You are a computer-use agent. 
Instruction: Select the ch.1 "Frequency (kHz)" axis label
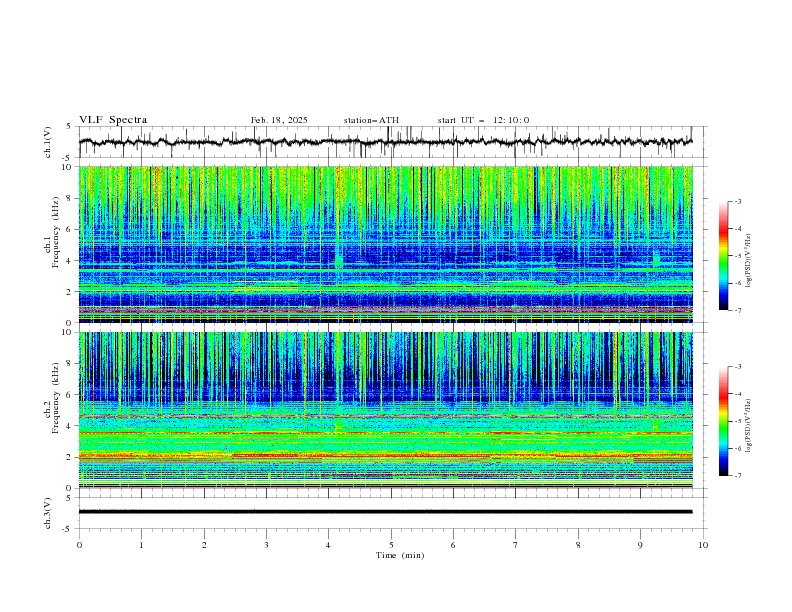pyautogui.click(x=56, y=233)
